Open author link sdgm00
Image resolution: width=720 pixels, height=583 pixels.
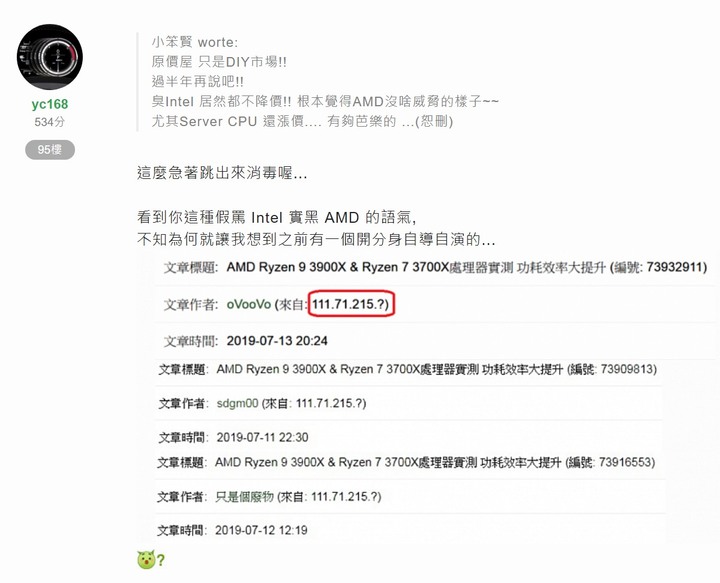point(237,404)
